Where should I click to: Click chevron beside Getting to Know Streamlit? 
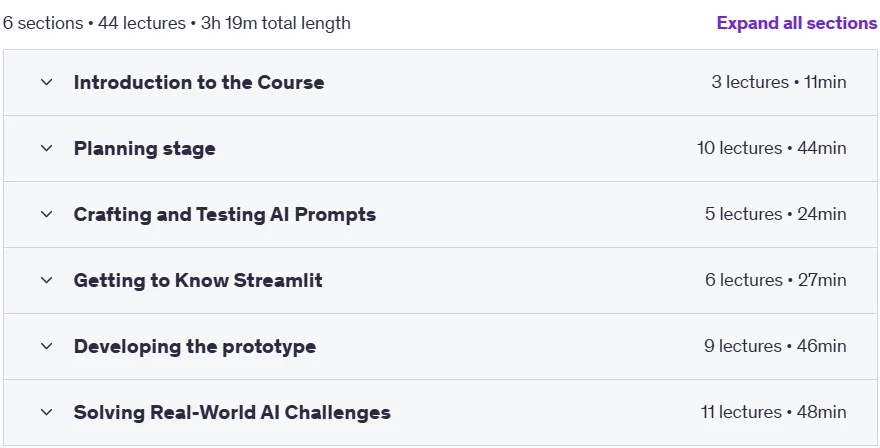(47, 280)
